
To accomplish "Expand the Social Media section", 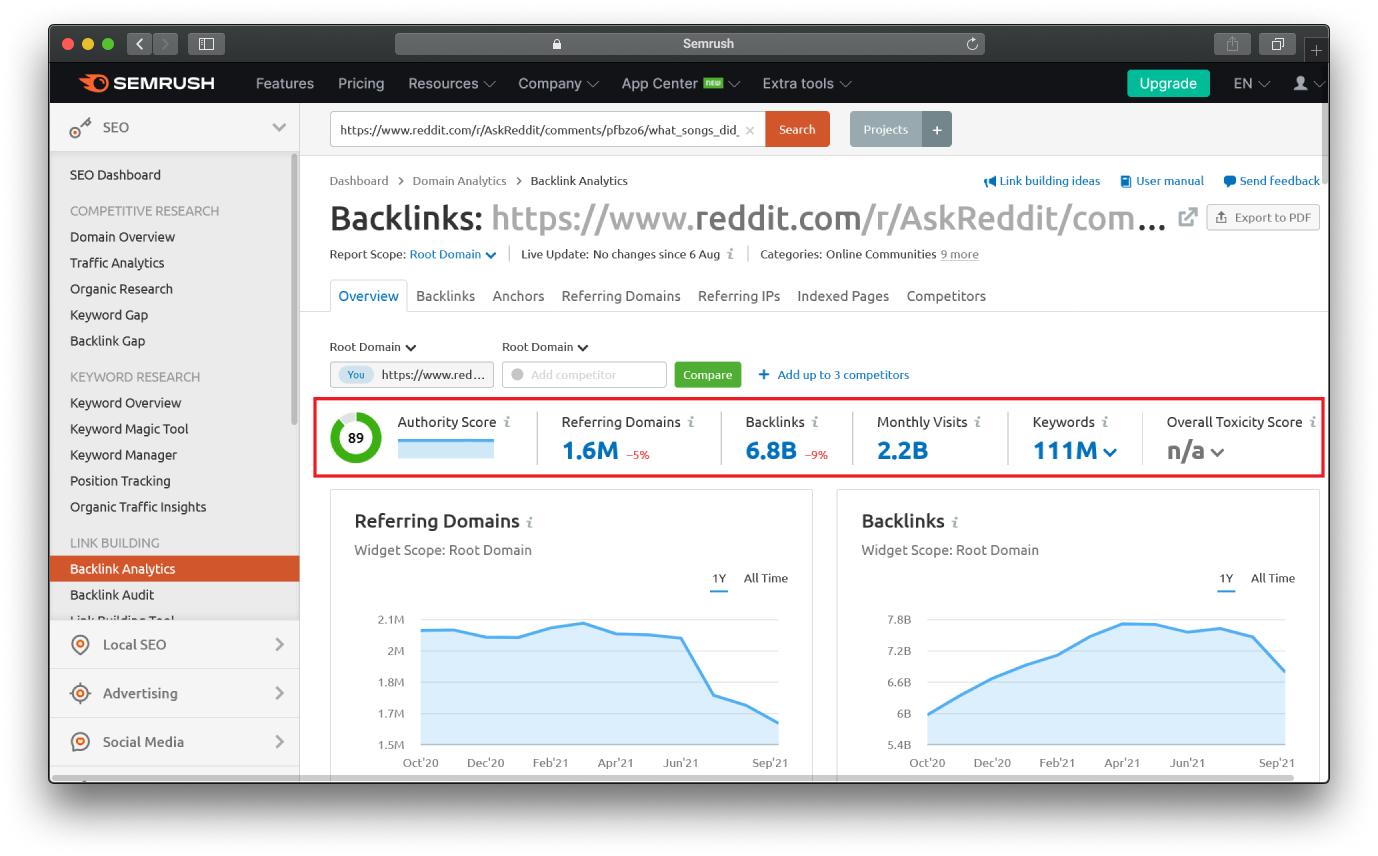I will pos(279,742).
